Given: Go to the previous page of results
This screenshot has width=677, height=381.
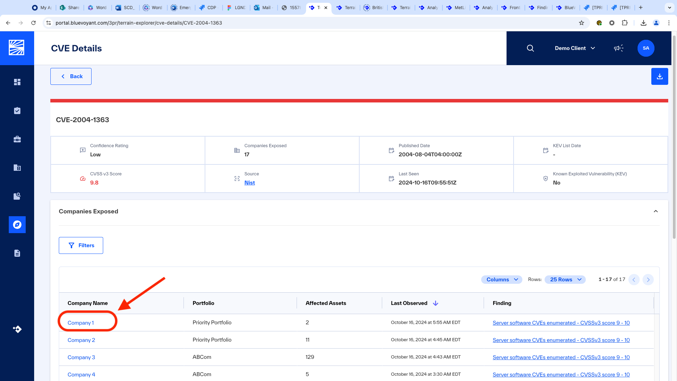Looking at the screenshot, I should [x=634, y=279].
